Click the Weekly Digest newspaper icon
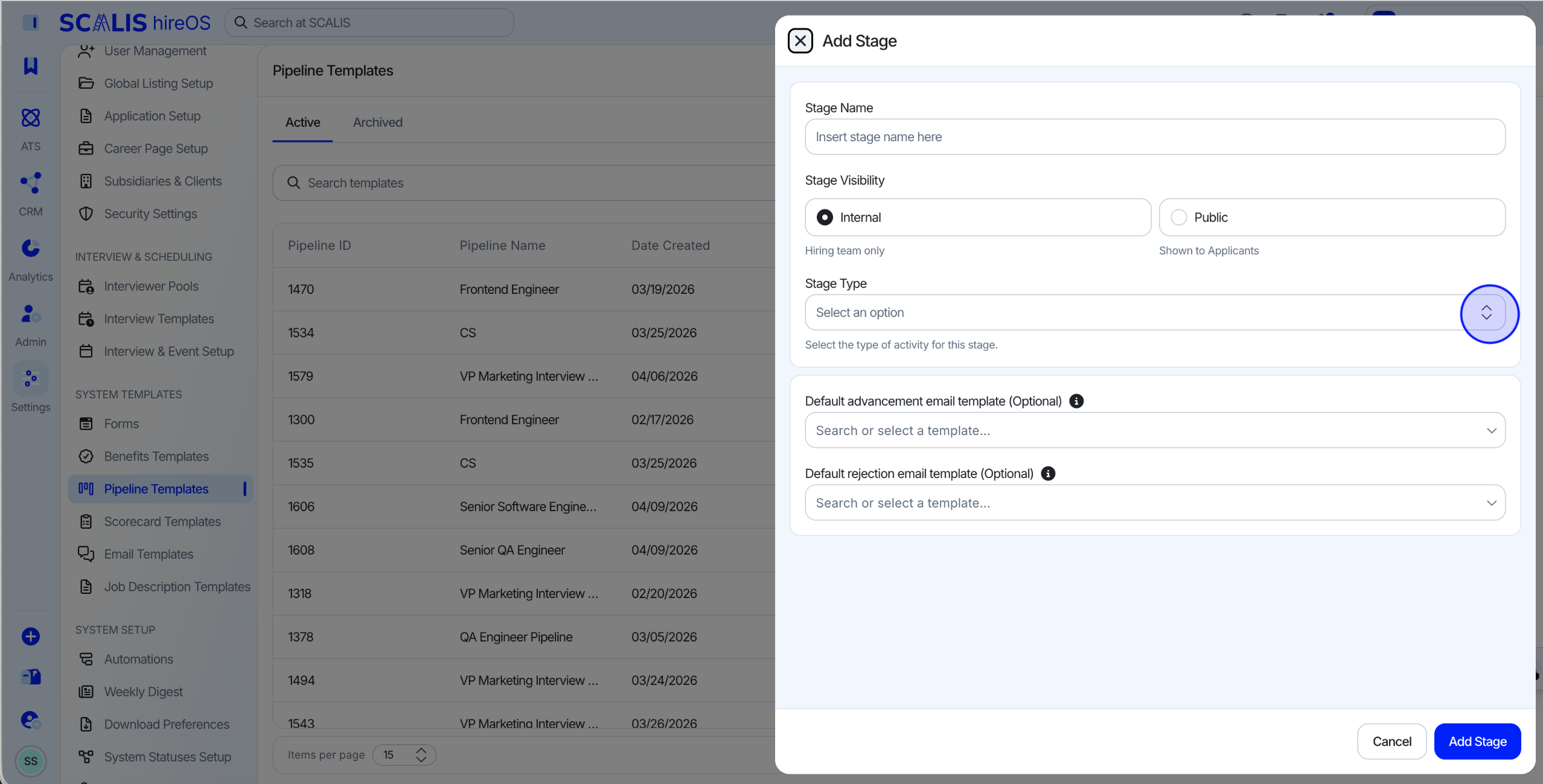 click(x=86, y=692)
